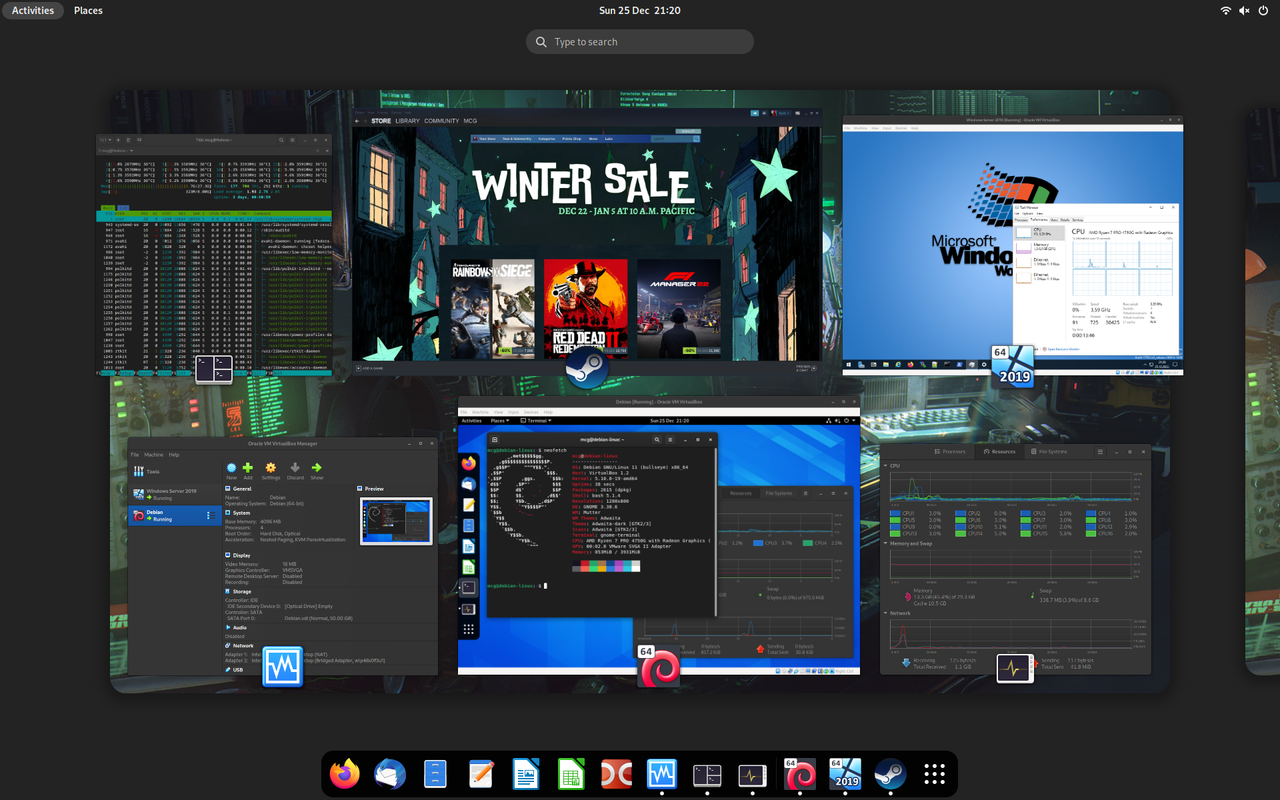The image size is (1280, 800).
Task: Click the CPU3 color swatch in Resources
Action: pos(1026,513)
